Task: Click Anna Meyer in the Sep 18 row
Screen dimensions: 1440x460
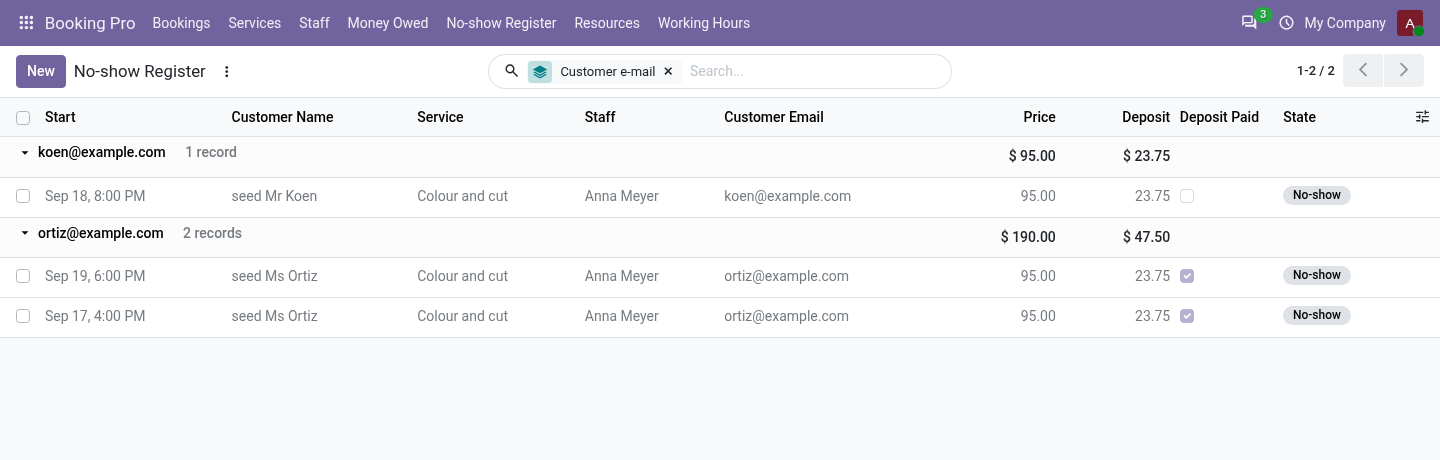Action: (x=622, y=196)
